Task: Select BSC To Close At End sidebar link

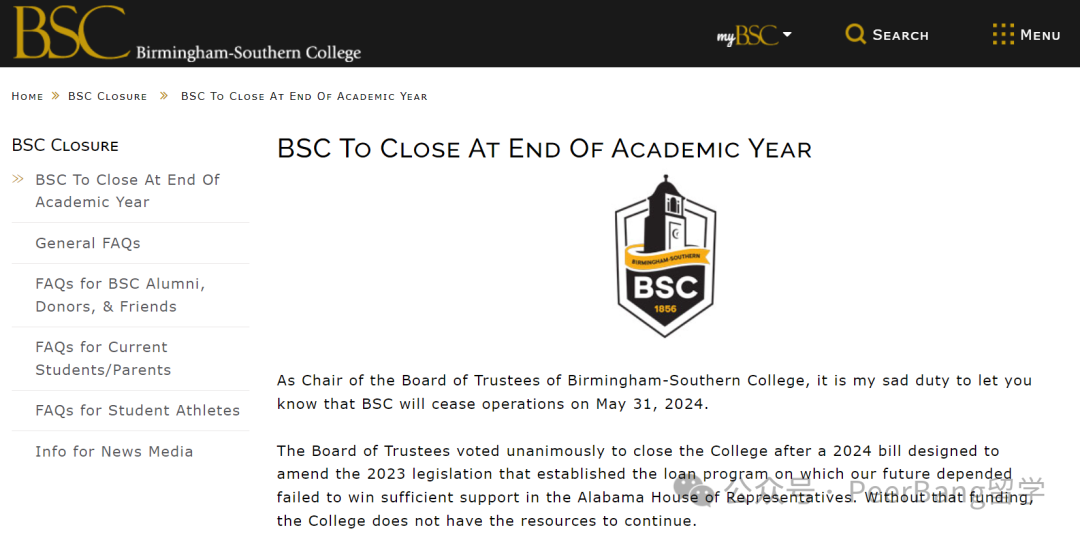Action: click(127, 191)
